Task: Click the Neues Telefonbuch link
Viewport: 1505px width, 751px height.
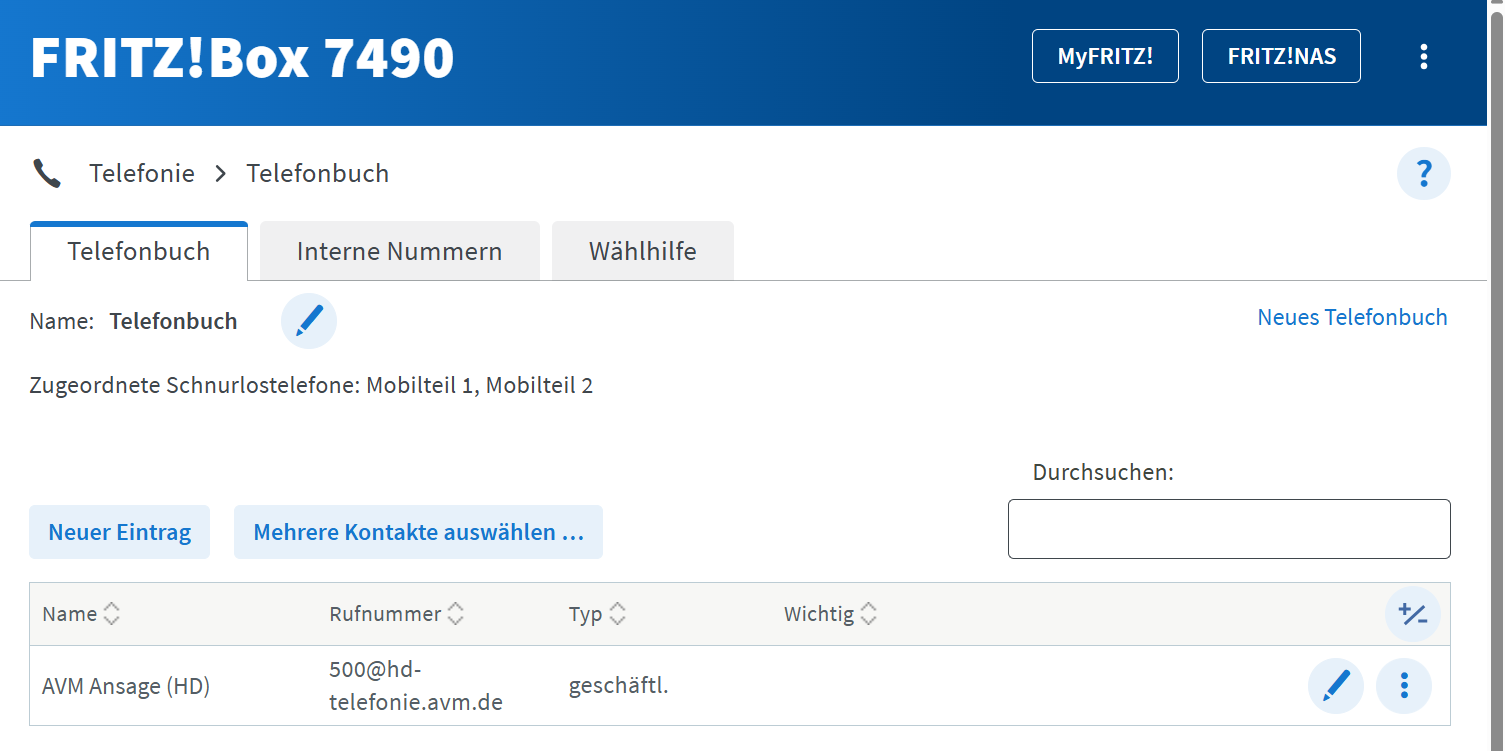Action: (x=1352, y=317)
